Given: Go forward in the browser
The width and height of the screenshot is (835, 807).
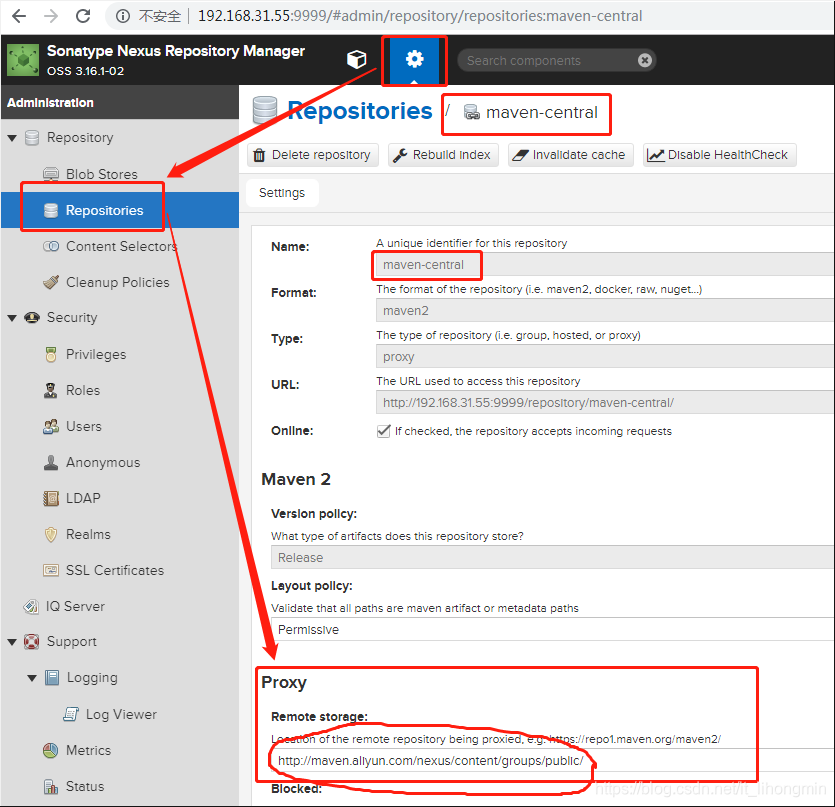Looking at the screenshot, I should (51, 16).
